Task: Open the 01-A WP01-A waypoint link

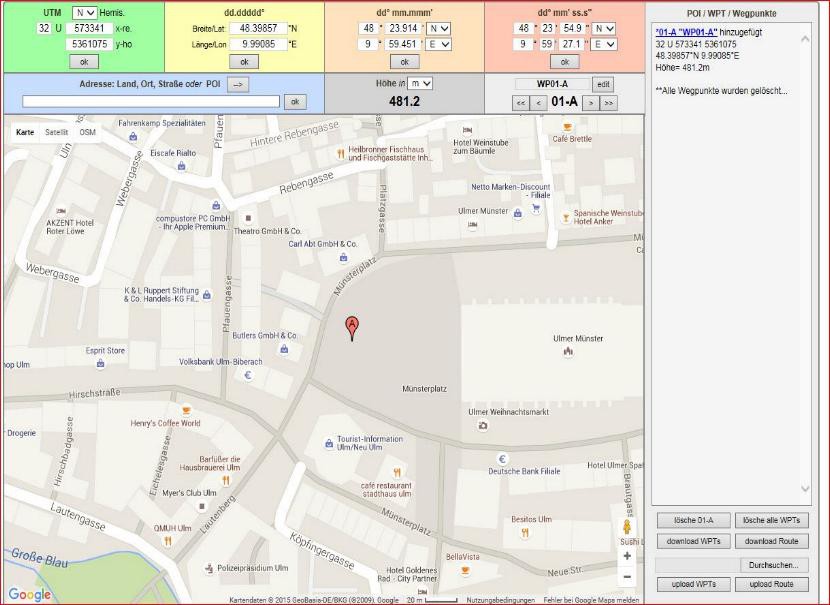Action: click(687, 32)
